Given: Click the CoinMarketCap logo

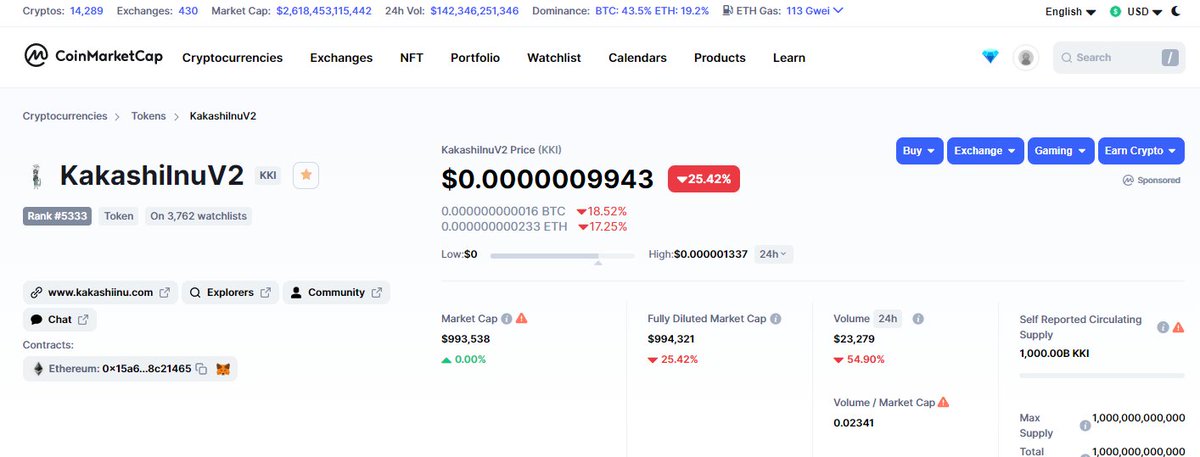Looking at the screenshot, I should [93, 57].
